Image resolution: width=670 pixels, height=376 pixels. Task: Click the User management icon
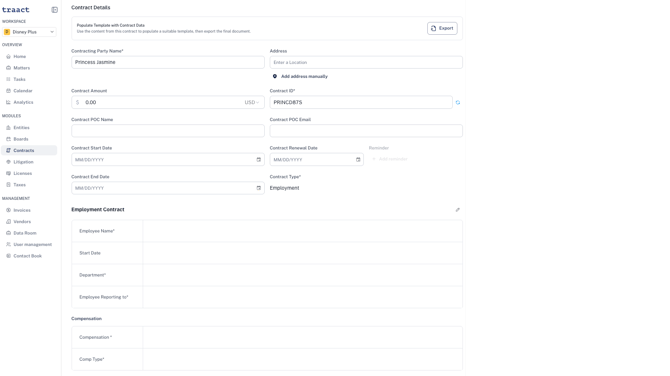tap(8, 245)
